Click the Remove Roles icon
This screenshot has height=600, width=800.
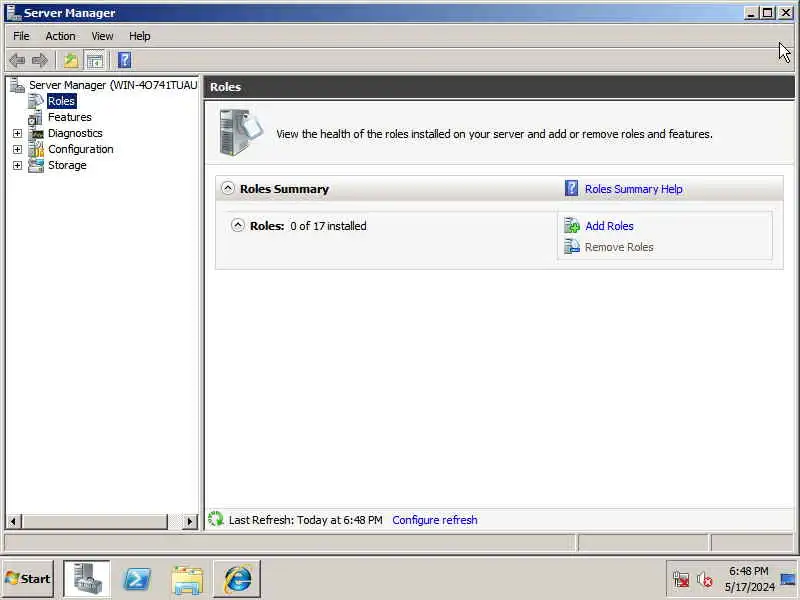(572, 247)
